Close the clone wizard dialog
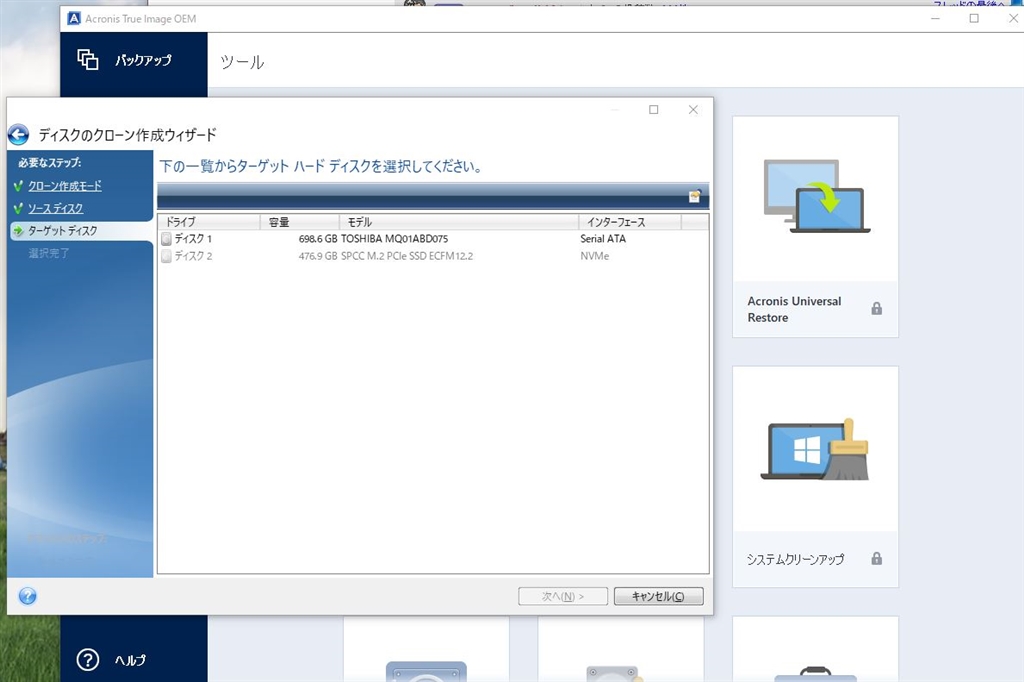The width and height of the screenshot is (1024, 682). pos(694,110)
